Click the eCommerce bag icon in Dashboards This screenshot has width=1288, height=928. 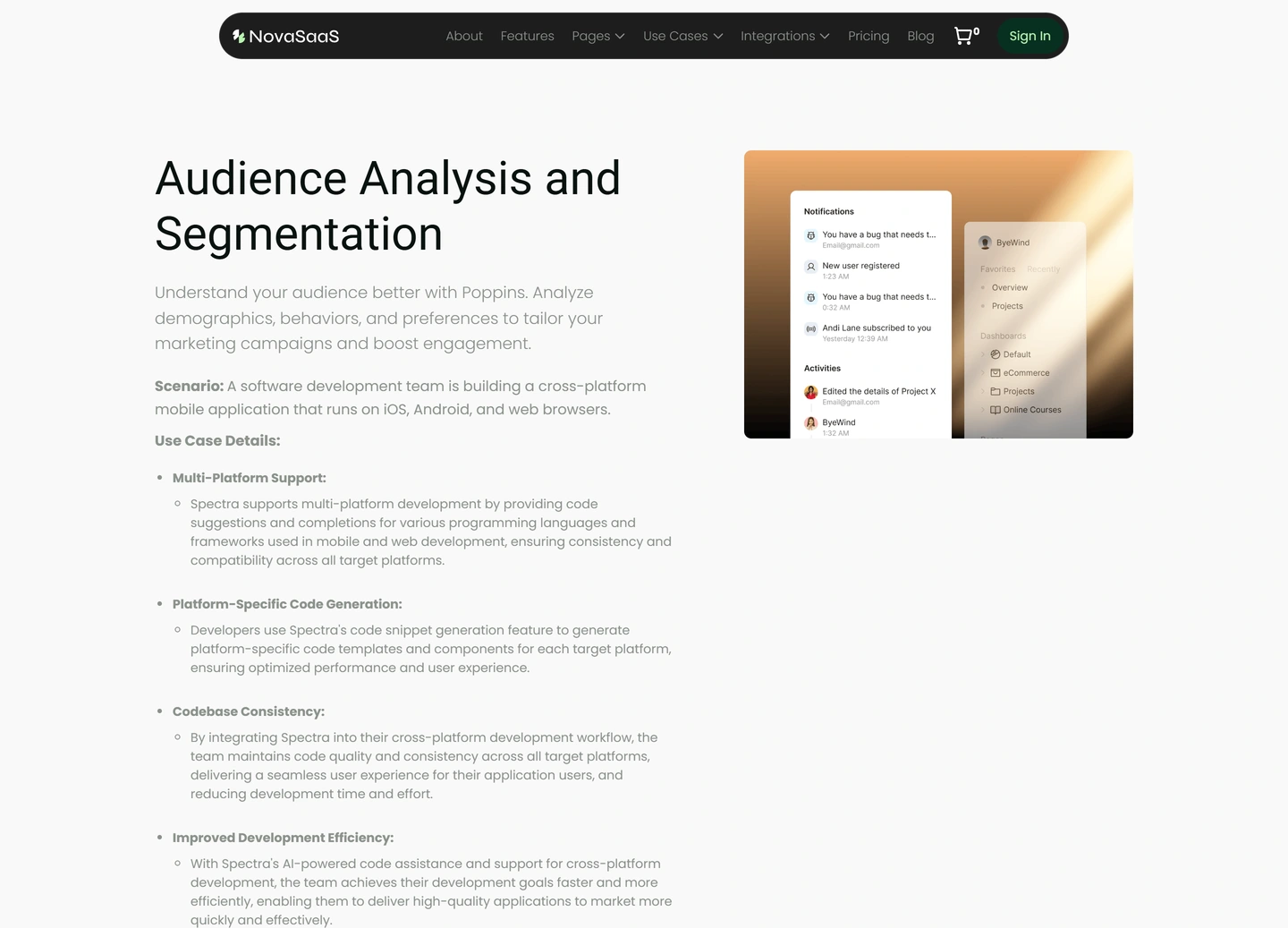(x=996, y=373)
